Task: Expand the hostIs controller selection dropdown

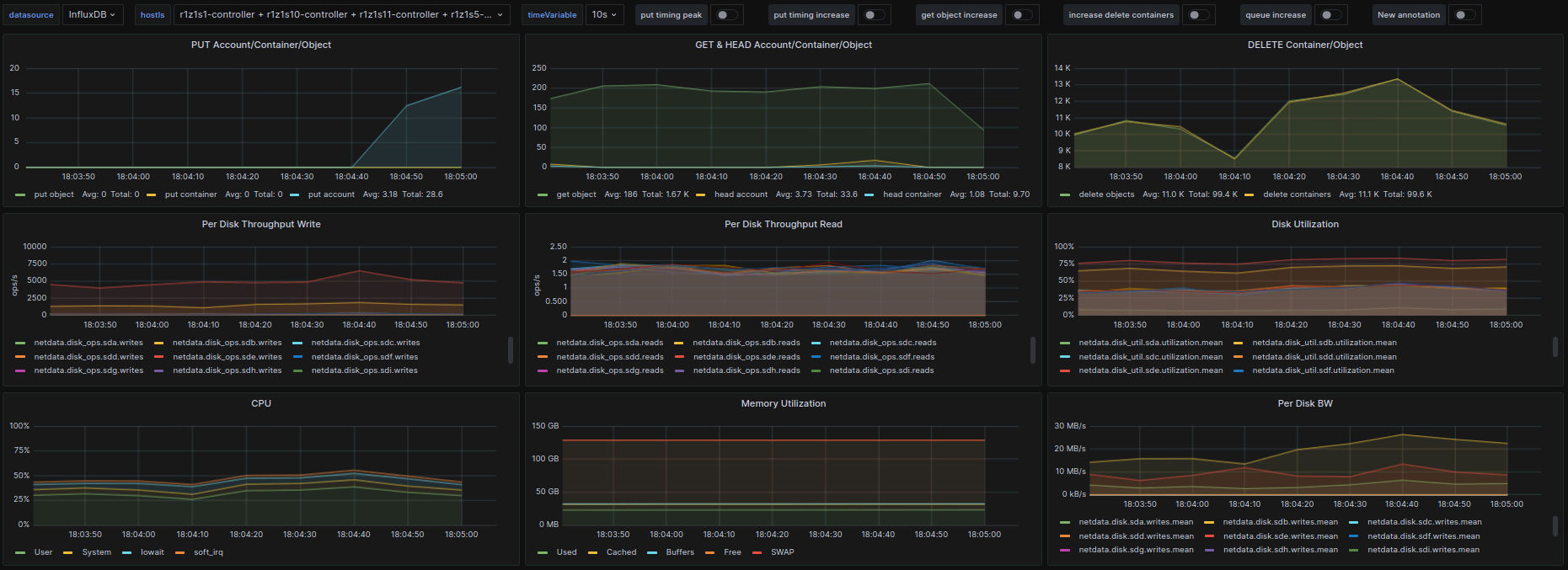Action: pos(341,15)
